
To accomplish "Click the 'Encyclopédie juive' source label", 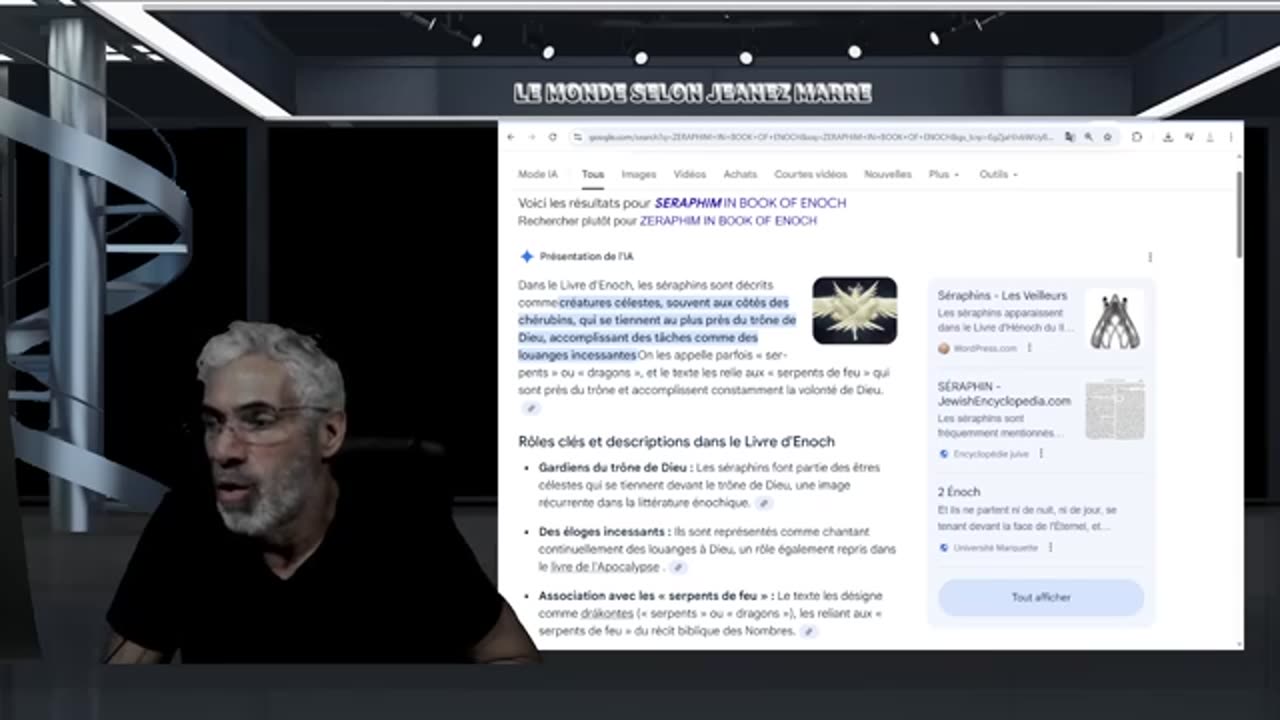I will (991, 453).
